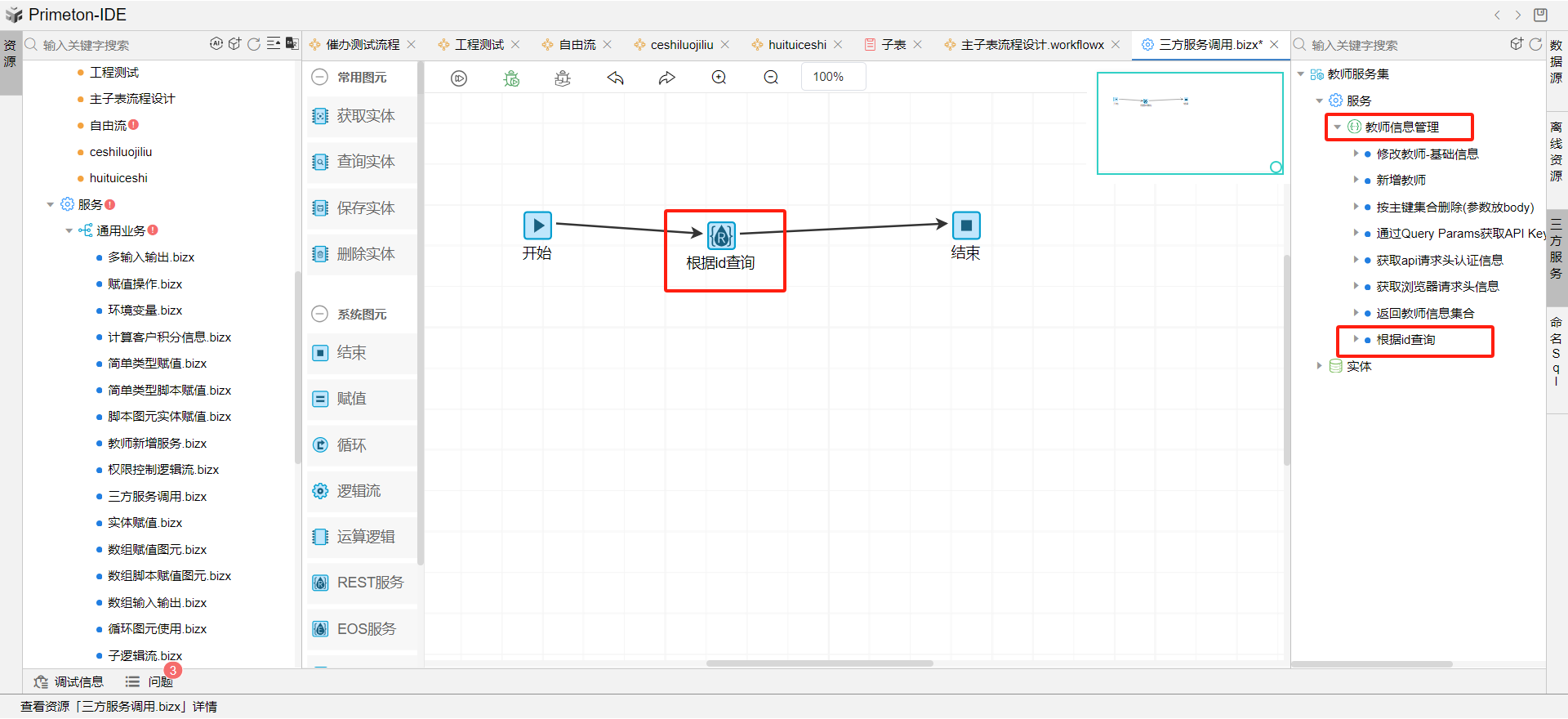Expand the 实体 node in right tree
This screenshot has width=1568, height=719.
(x=1319, y=366)
